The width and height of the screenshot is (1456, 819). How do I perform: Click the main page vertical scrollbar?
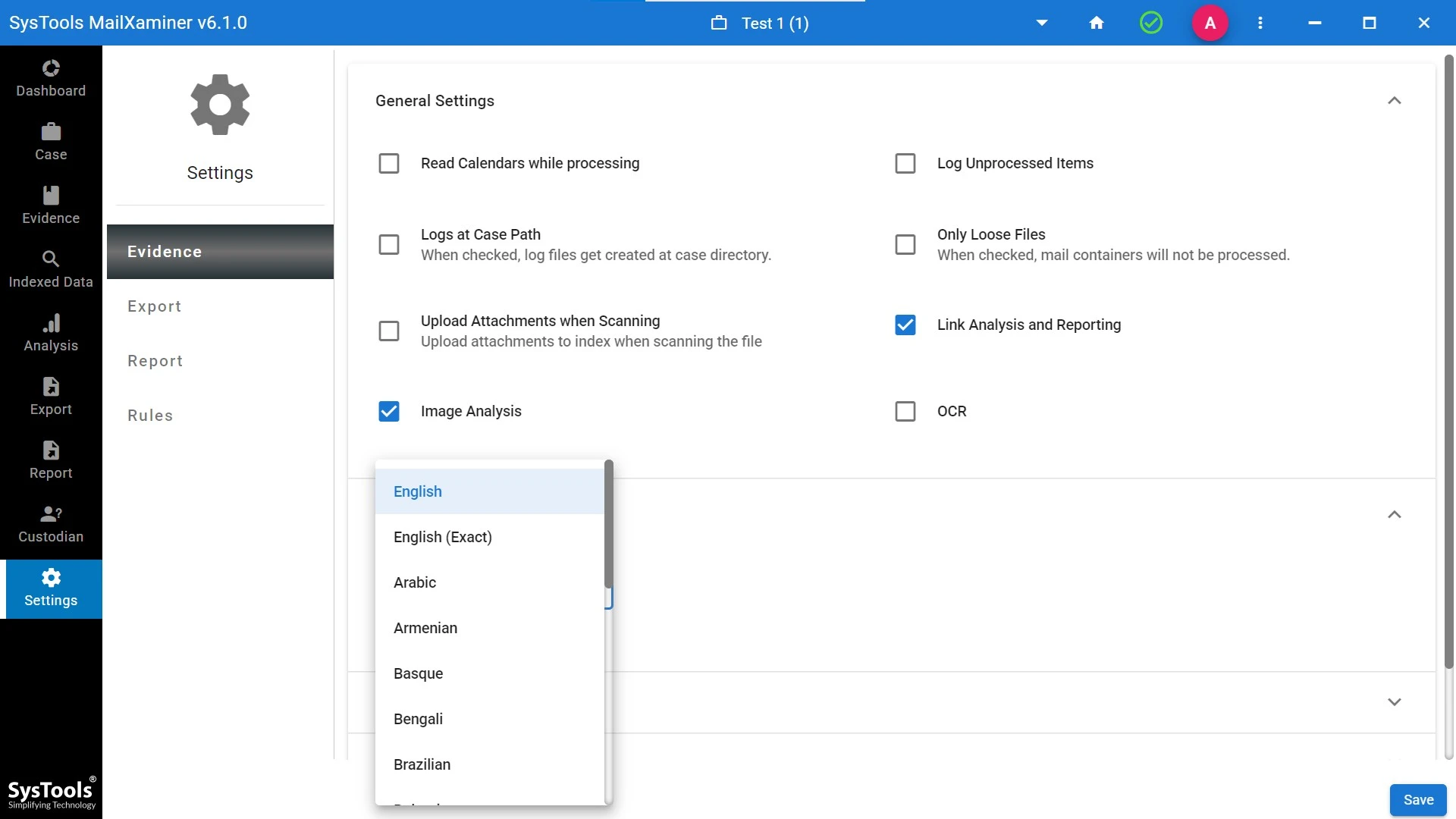click(x=1449, y=362)
